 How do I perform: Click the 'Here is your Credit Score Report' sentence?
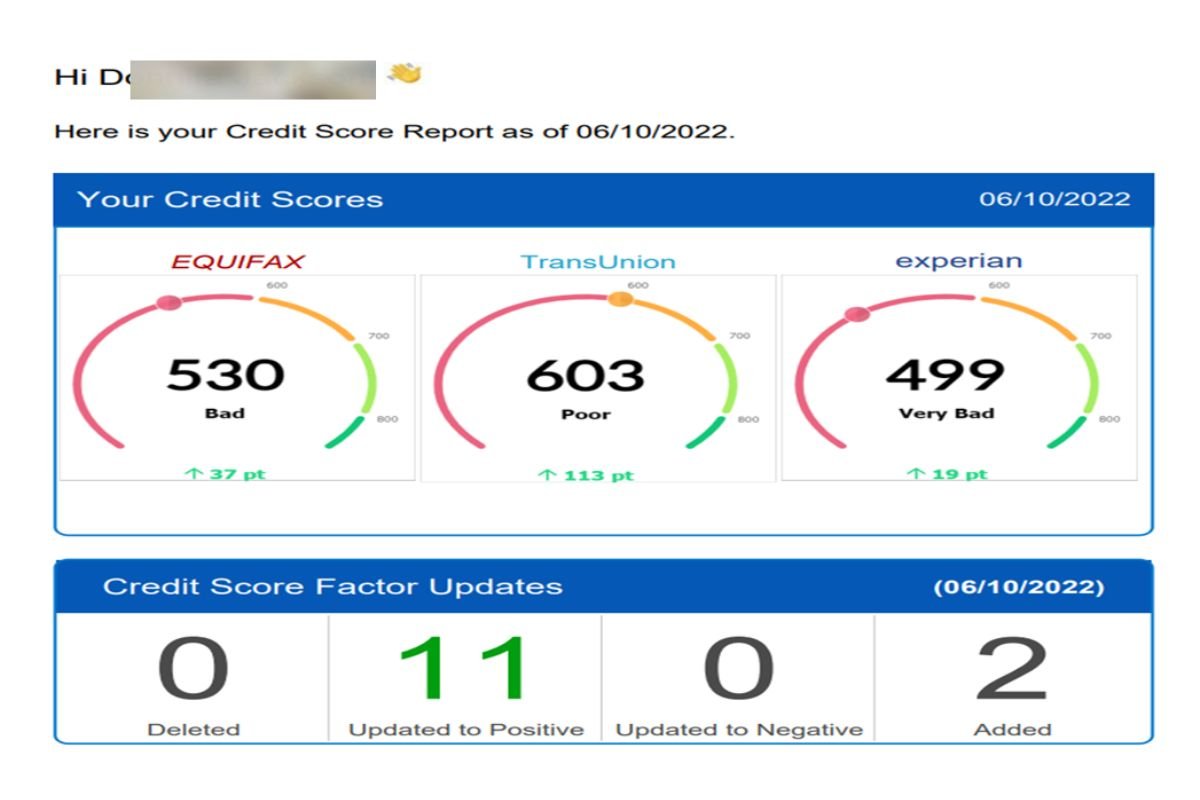point(394,131)
